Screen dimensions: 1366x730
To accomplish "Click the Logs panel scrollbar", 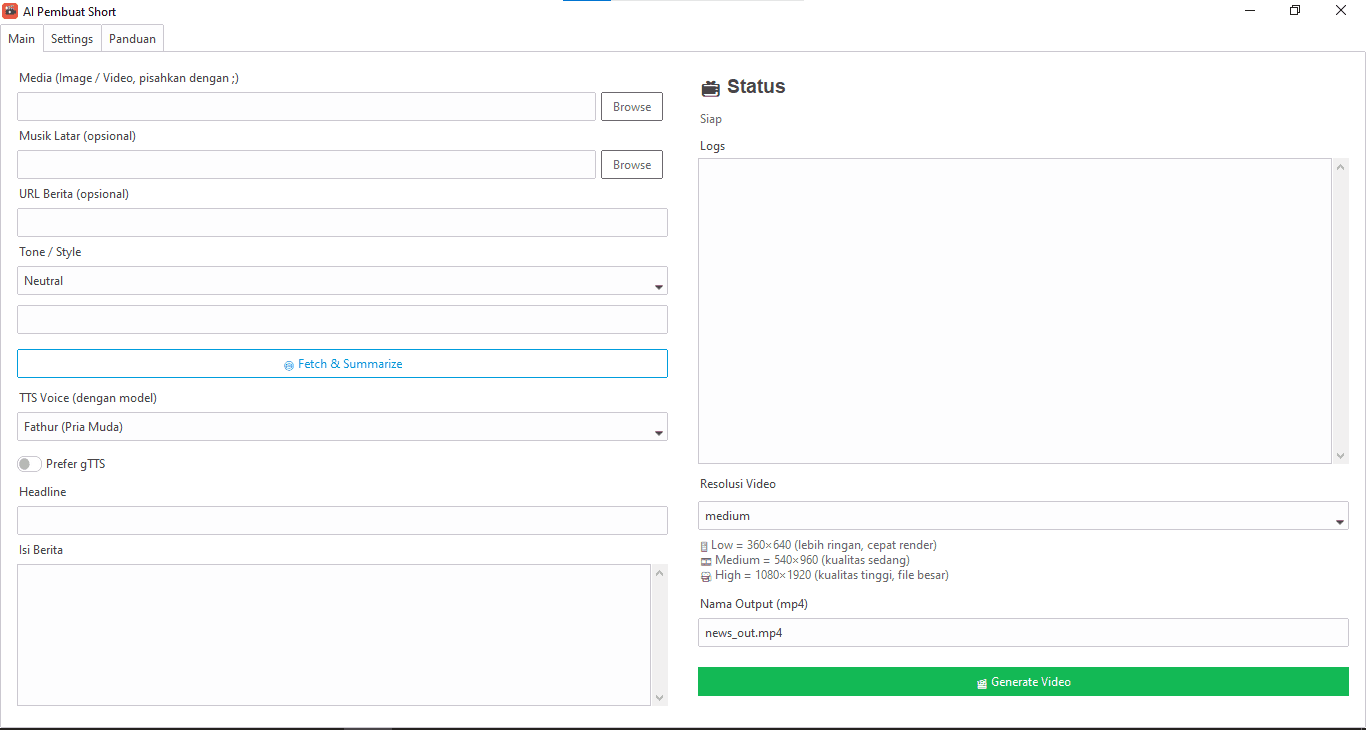I will (1340, 310).
